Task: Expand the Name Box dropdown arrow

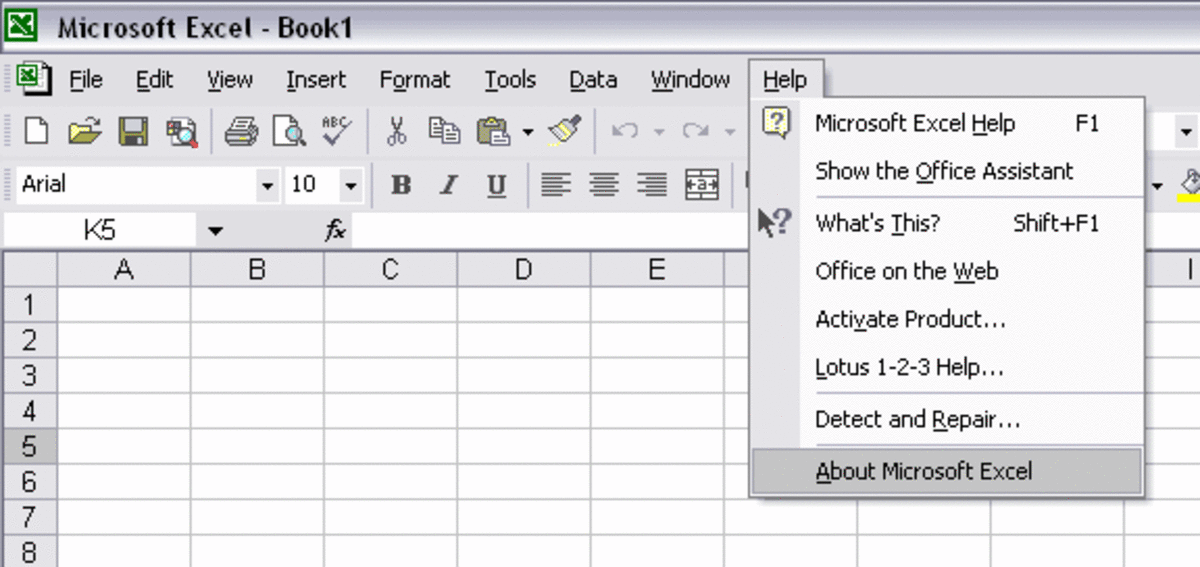Action: tap(215, 232)
